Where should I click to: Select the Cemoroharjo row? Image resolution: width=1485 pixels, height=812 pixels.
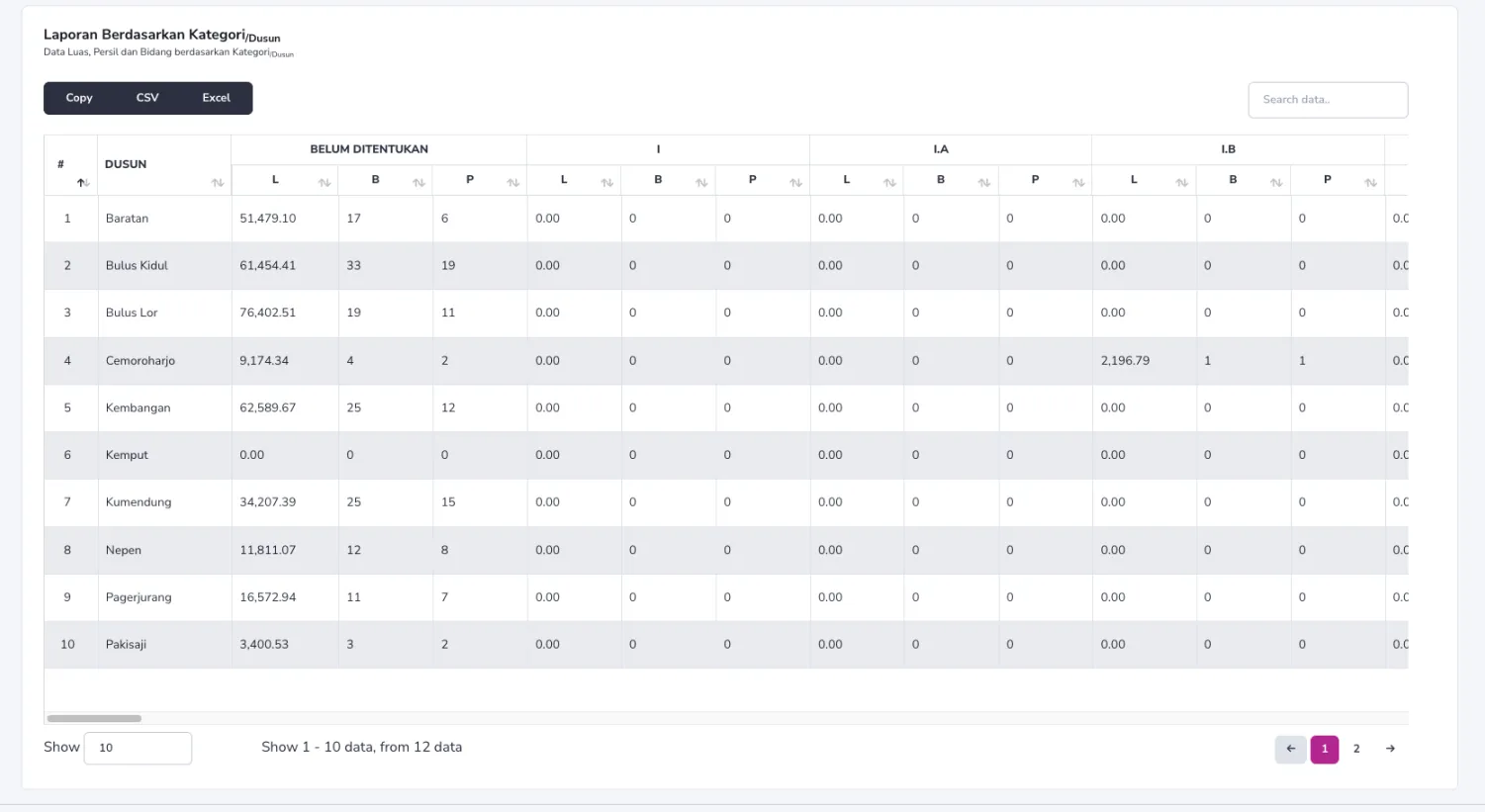tap(140, 361)
